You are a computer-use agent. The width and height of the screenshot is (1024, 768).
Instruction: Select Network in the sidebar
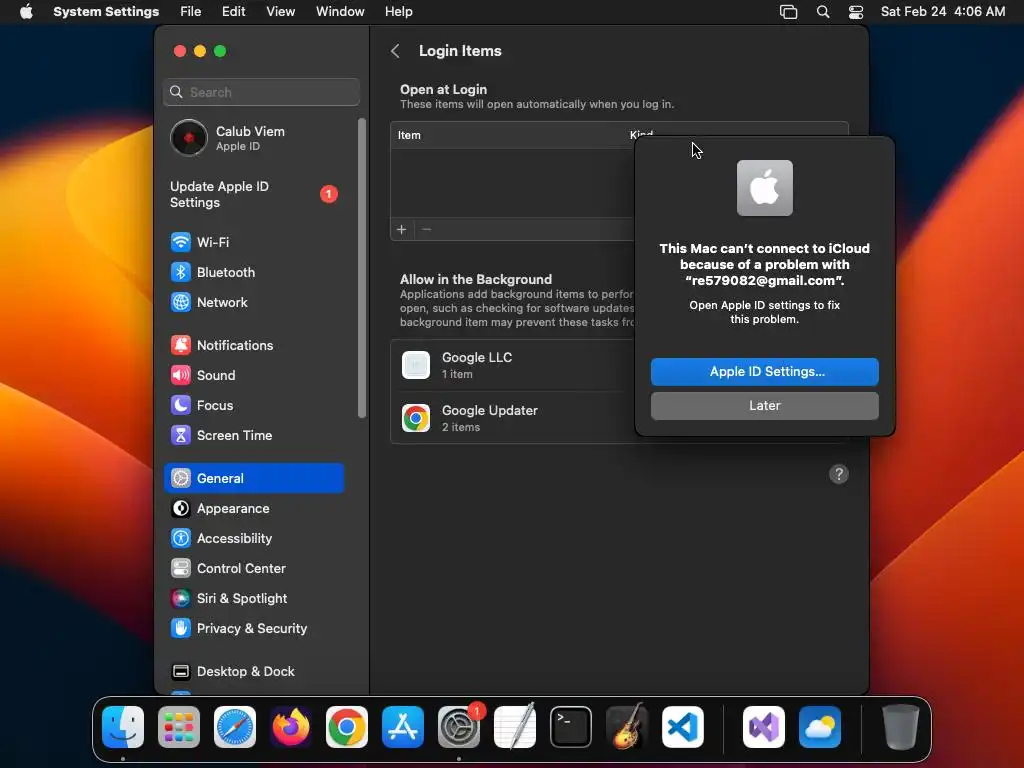pos(254,302)
